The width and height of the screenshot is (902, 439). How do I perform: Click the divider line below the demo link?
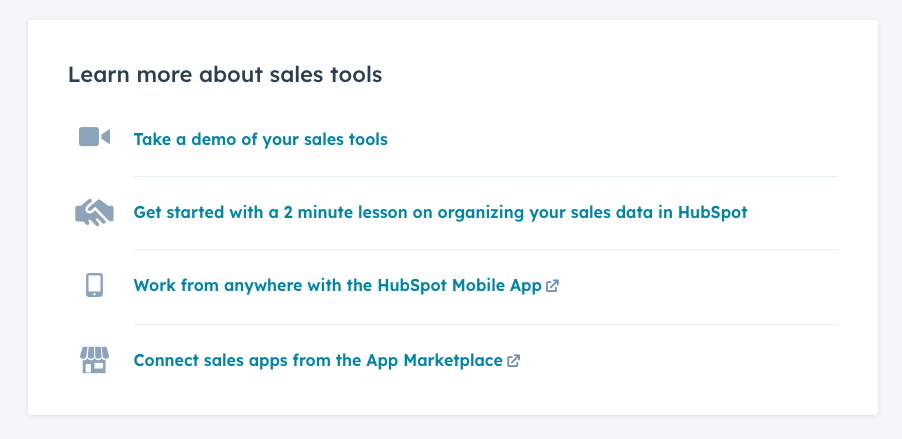(485, 176)
